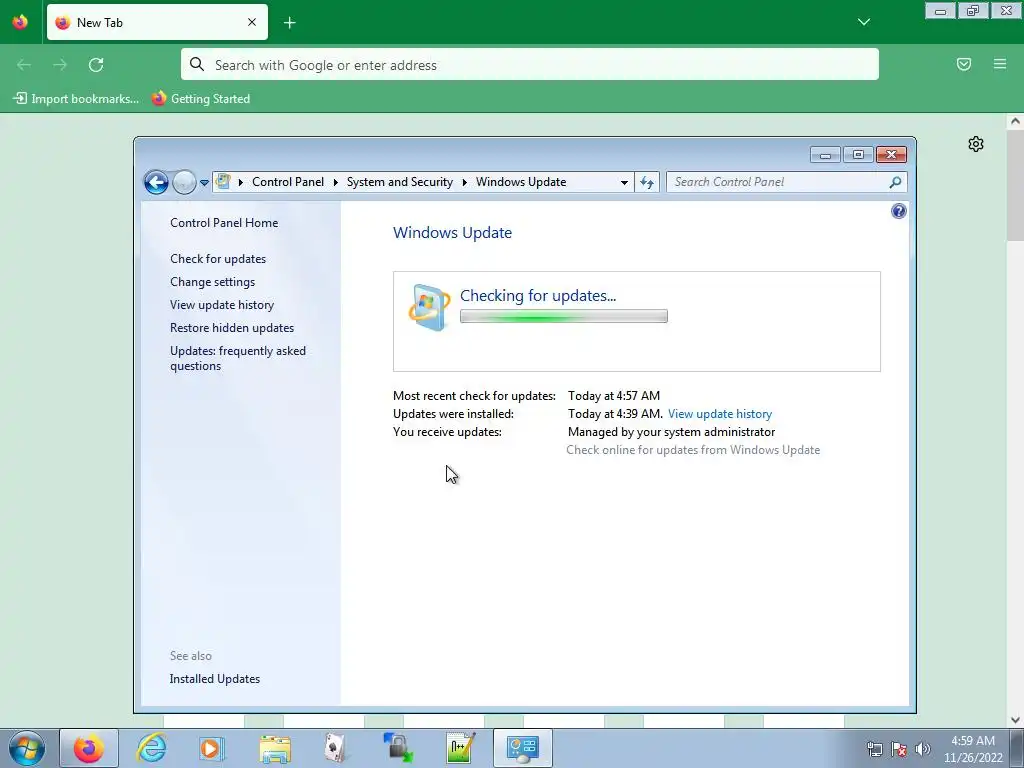This screenshot has height=768, width=1024.
Task: Click the Control Panel taskbar button
Action: (522, 748)
